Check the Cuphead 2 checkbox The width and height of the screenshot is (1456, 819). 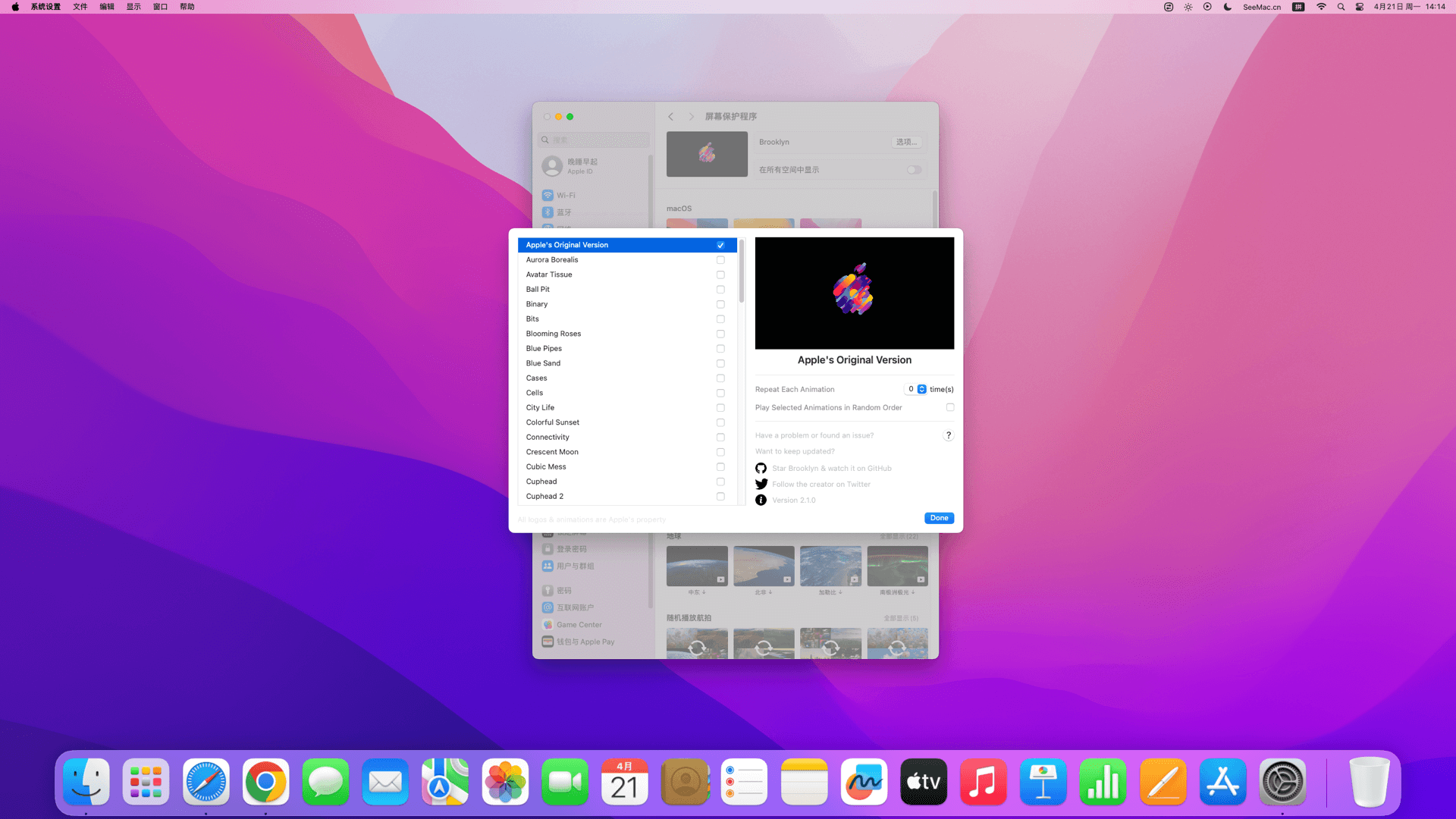click(720, 497)
